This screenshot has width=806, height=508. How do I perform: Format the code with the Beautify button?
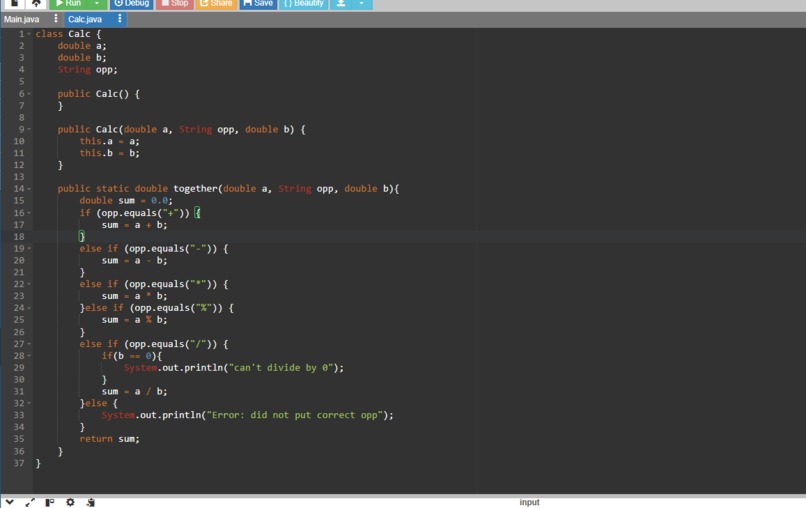click(x=304, y=3)
